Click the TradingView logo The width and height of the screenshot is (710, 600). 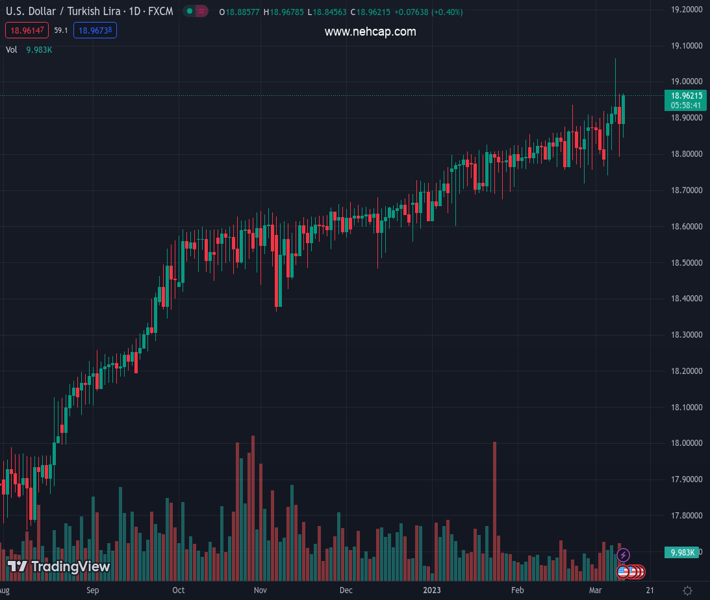pyautogui.click(x=58, y=567)
